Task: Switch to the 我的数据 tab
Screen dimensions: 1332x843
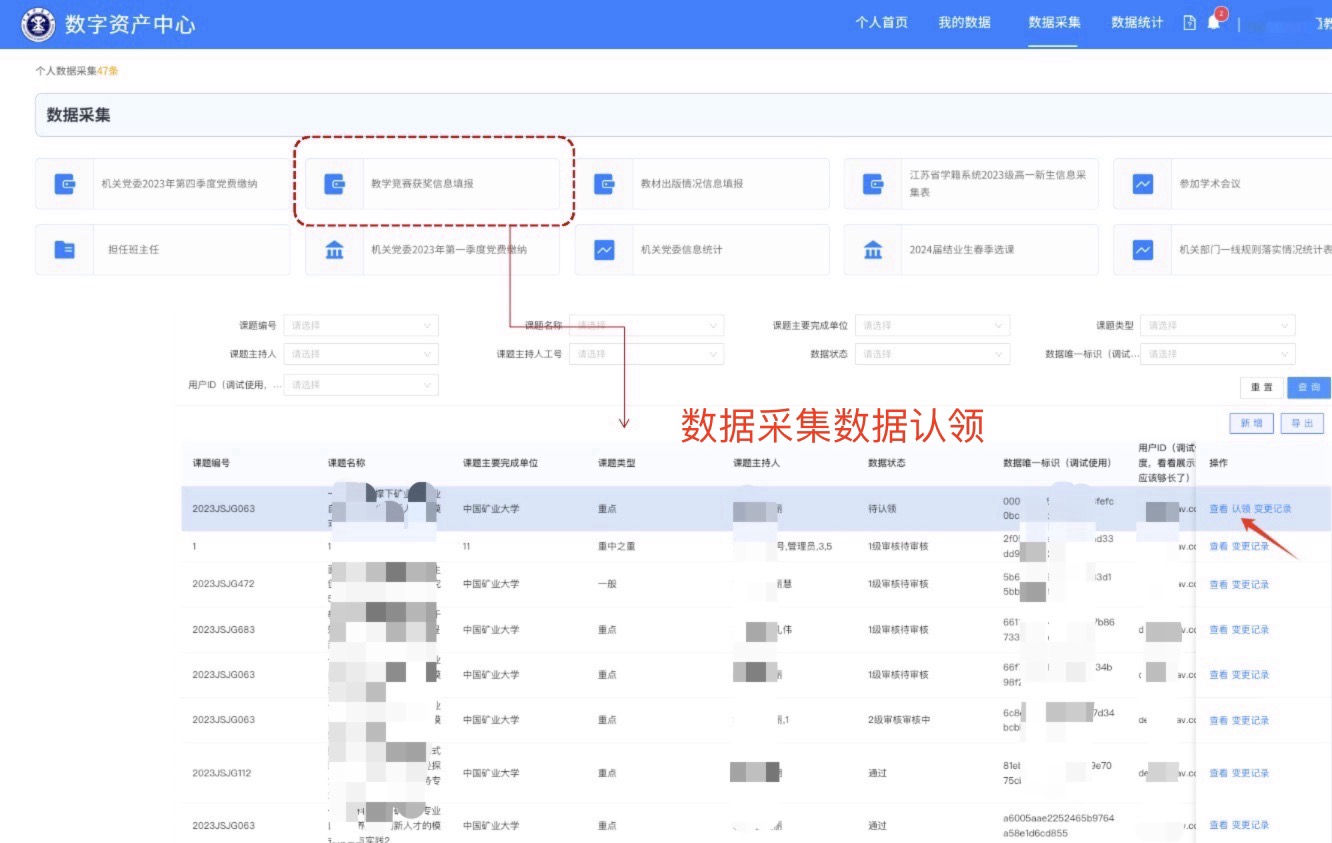Action: tap(964, 23)
